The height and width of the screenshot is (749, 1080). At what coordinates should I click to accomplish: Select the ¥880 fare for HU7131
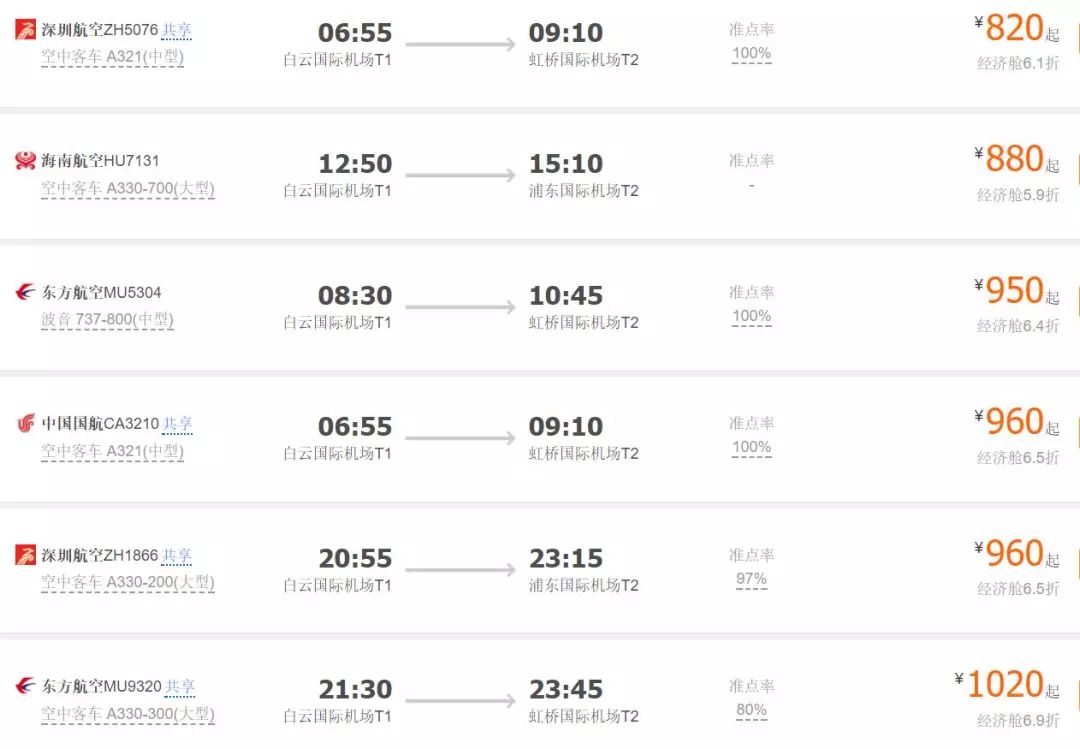[1017, 159]
